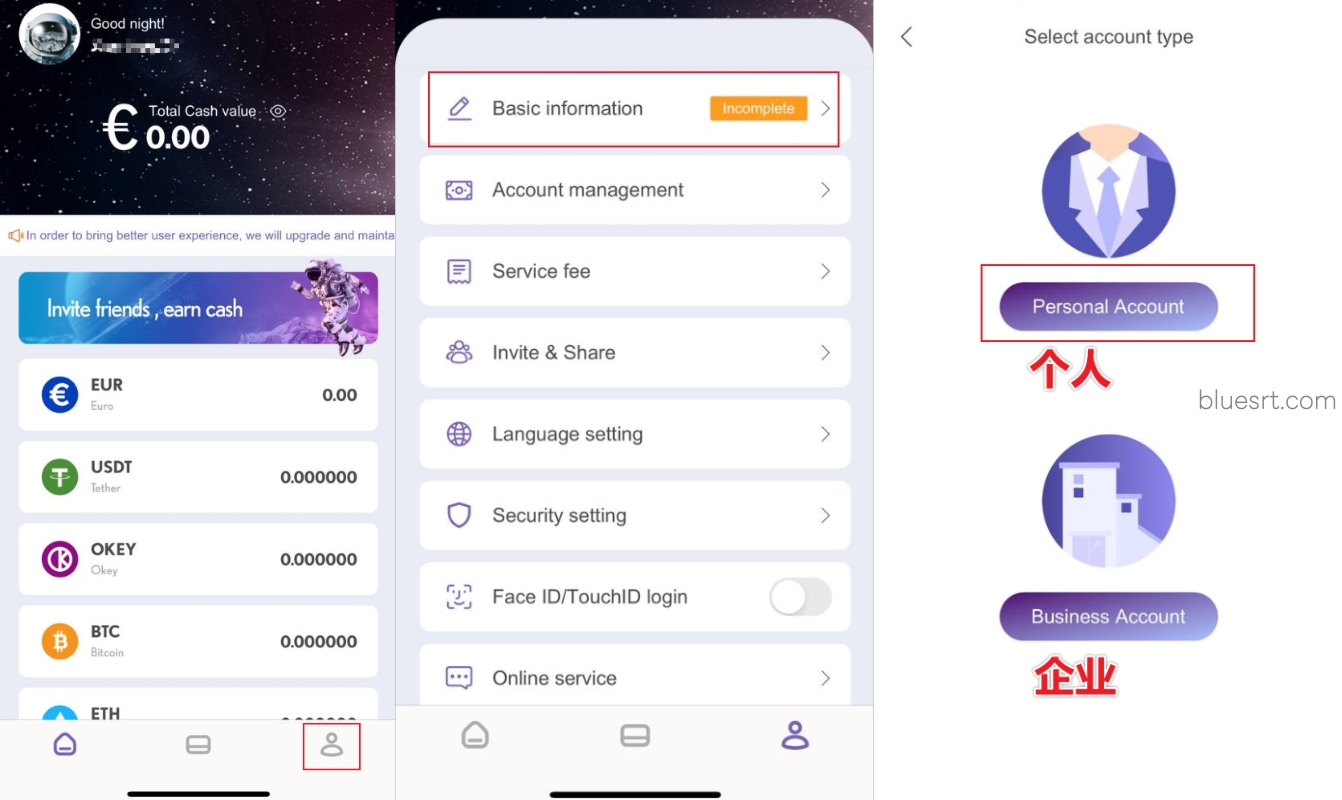This screenshot has height=800, width=1342.
Task: Go back from Select account type
Action: (x=906, y=37)
